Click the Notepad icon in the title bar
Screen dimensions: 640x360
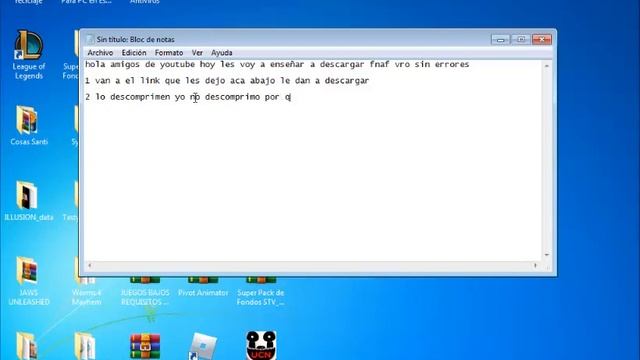pos(90,39)
